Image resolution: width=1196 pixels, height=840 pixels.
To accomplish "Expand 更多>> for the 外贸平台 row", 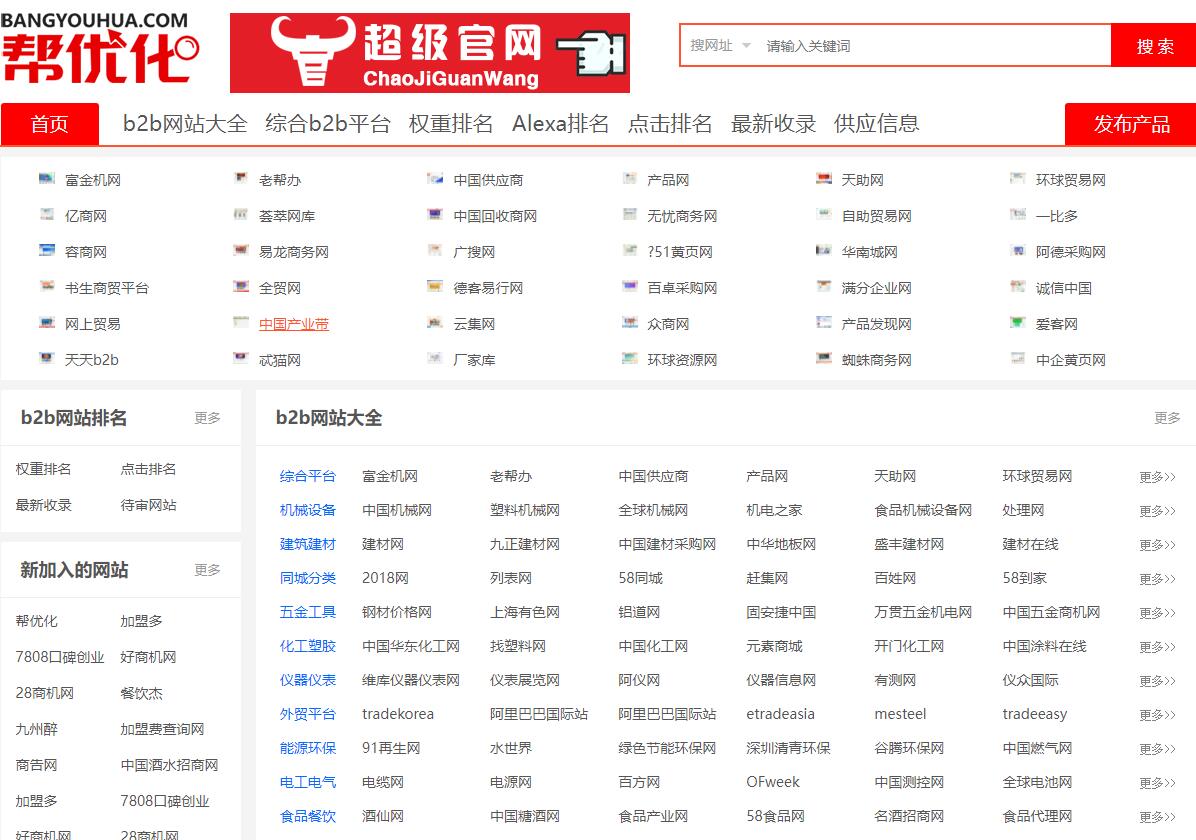I will [x=1157, y=715].
